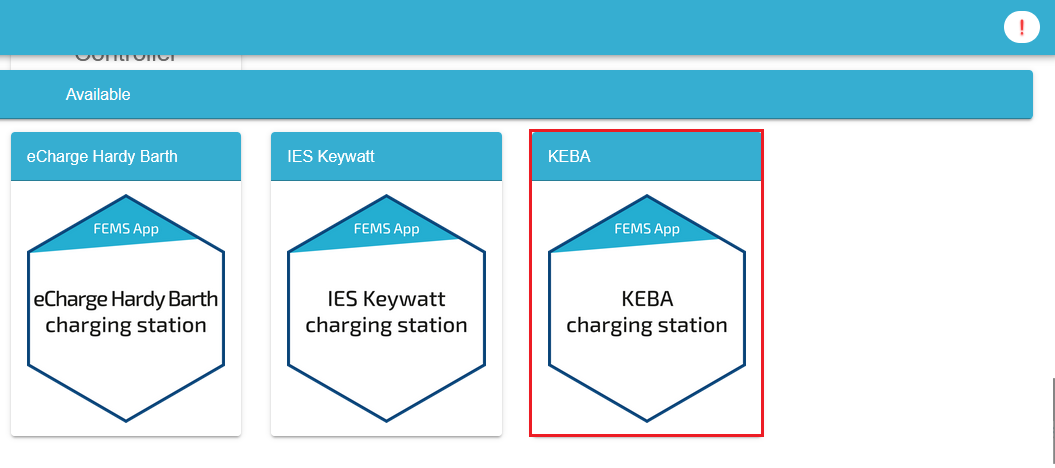Open the red exclamation alert icon
1055x468 pixels.
point(1021,28)
